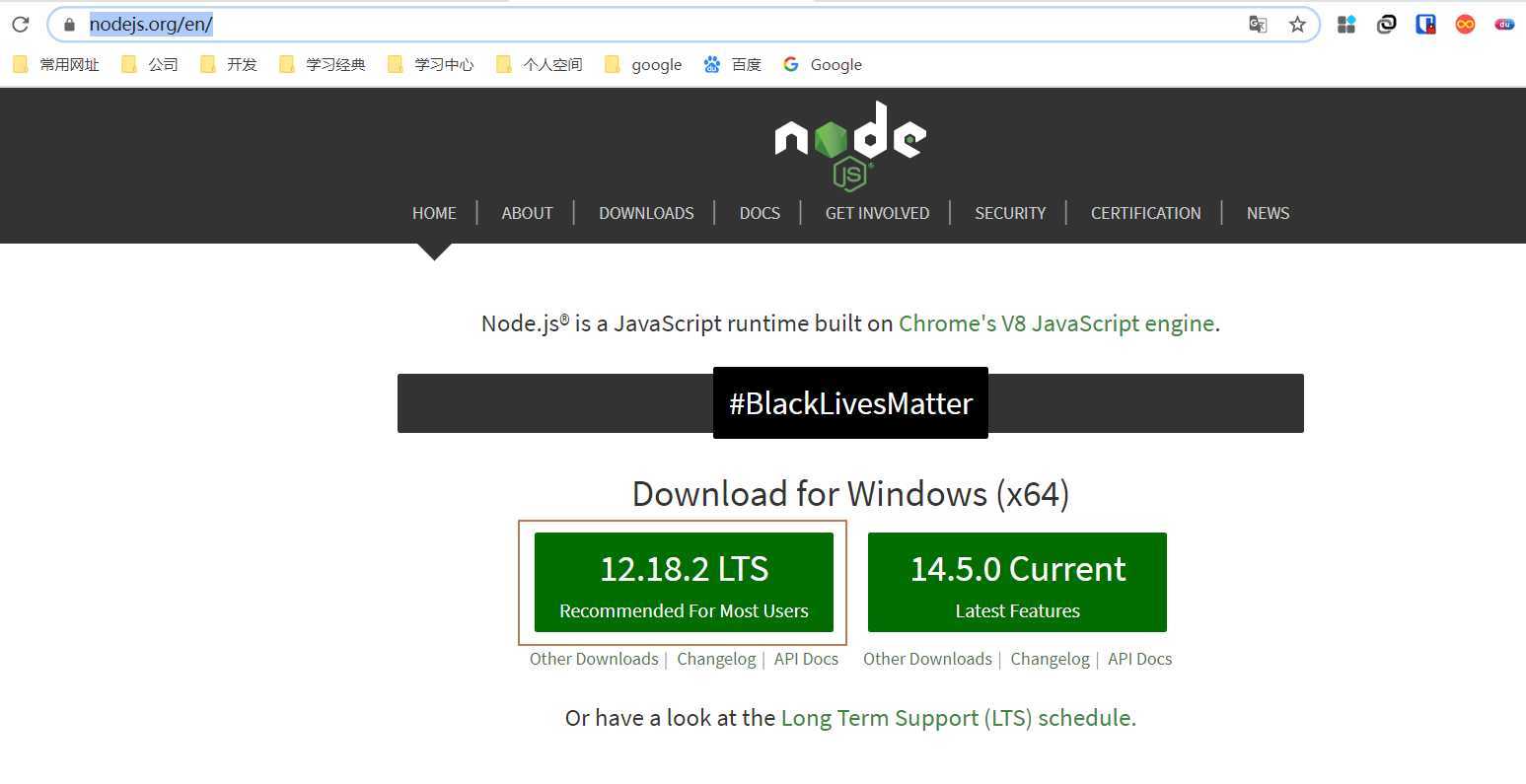This screenshot has width=1526, height=784.
Task: Open Chrome's V8 JavaScript engine link
Action: point(1056,323)
